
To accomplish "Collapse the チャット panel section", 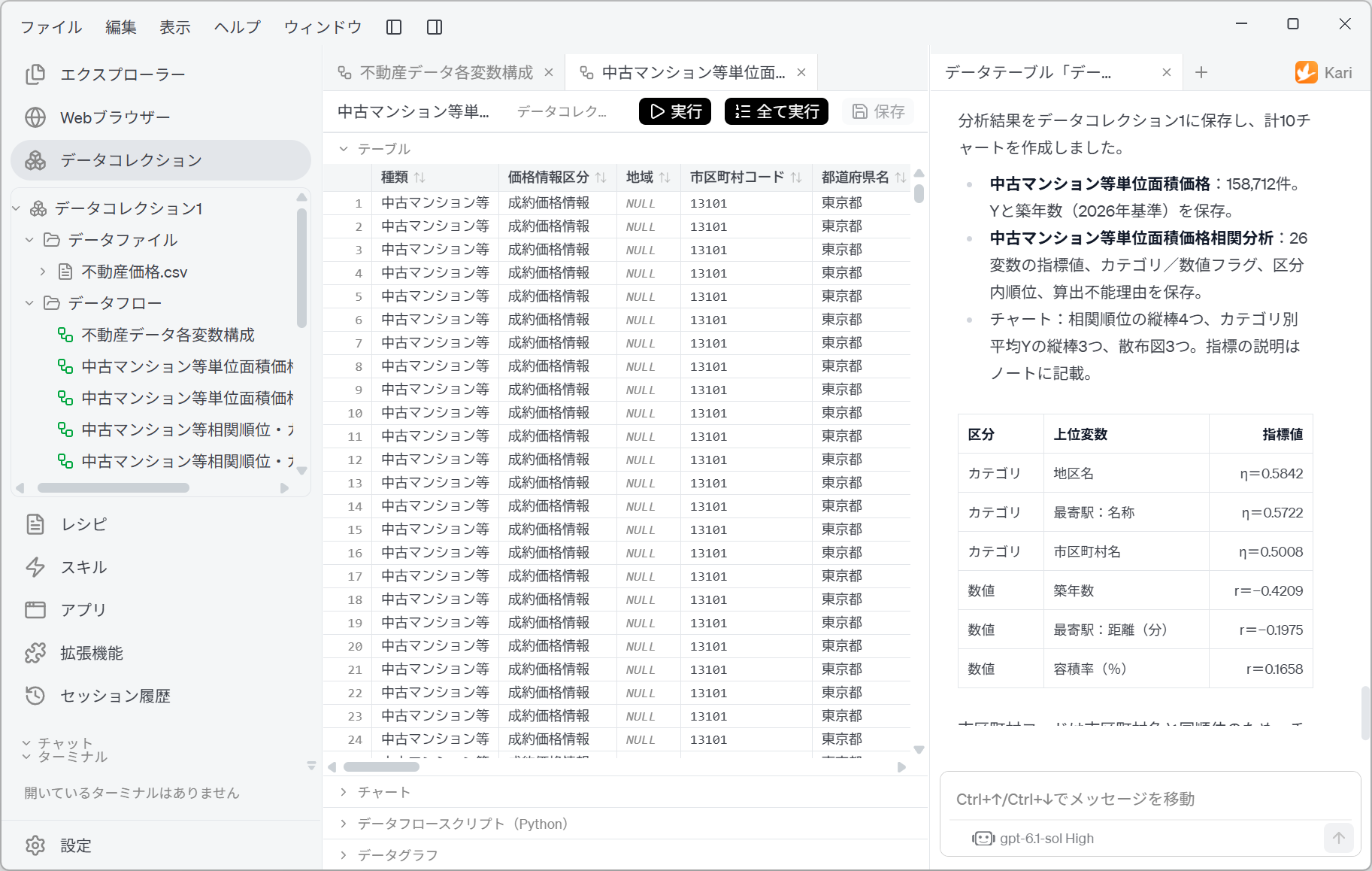I will point(26,743).
